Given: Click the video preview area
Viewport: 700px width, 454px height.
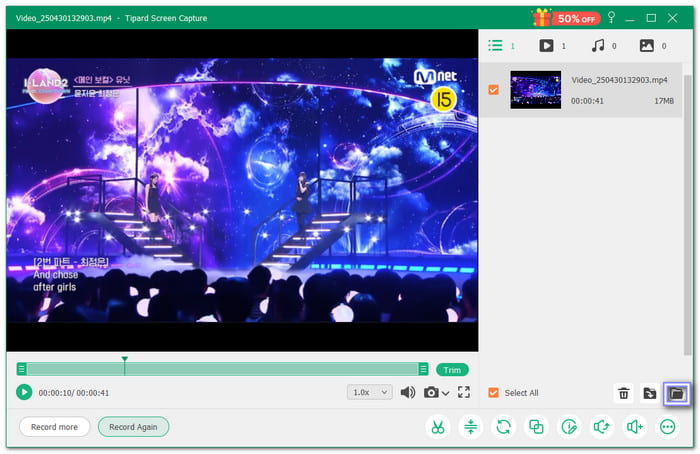Looking at the screenshot, I should pyautogui.click(x=242, y=190).
